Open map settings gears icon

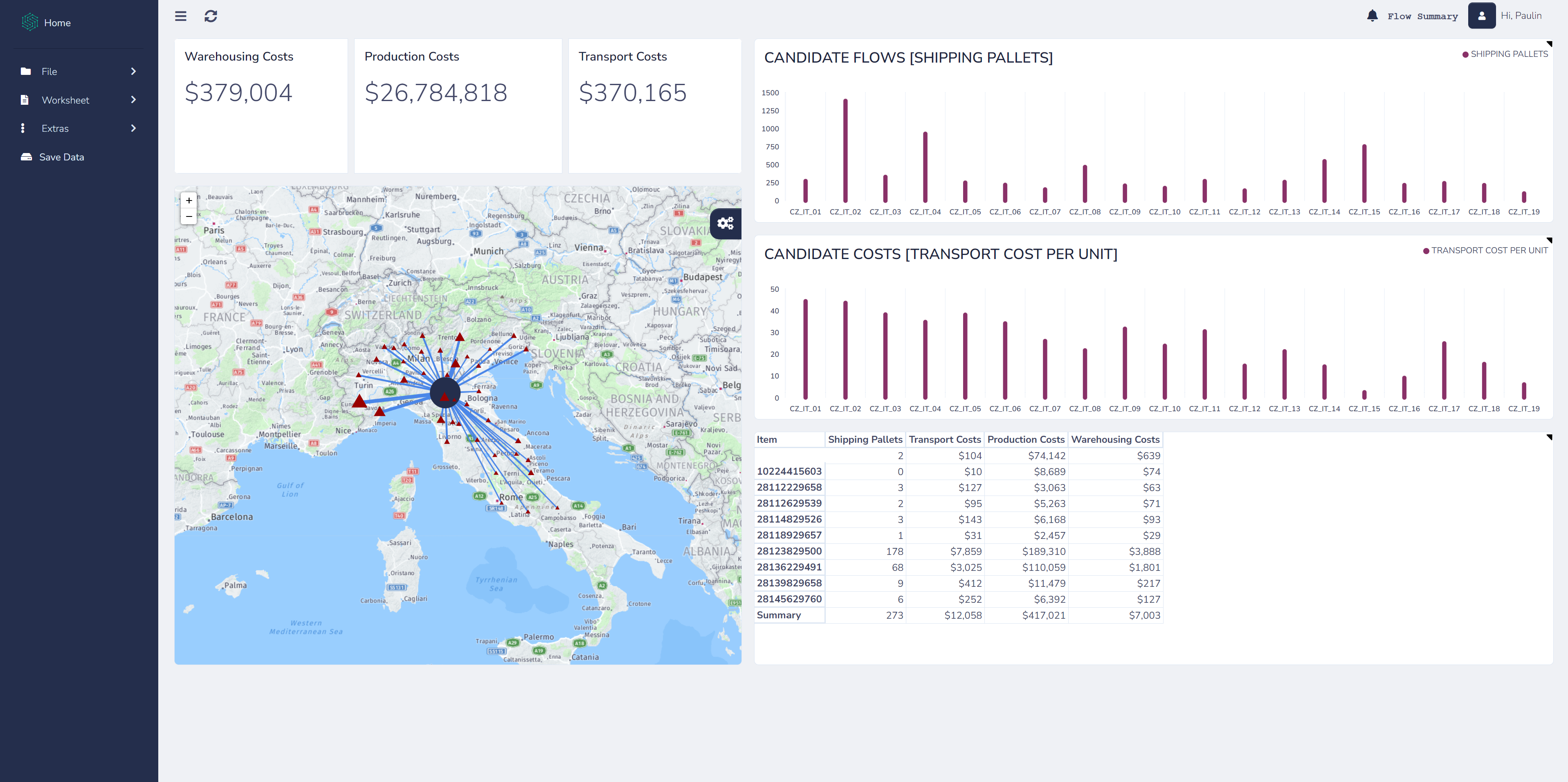coord(725,223)
